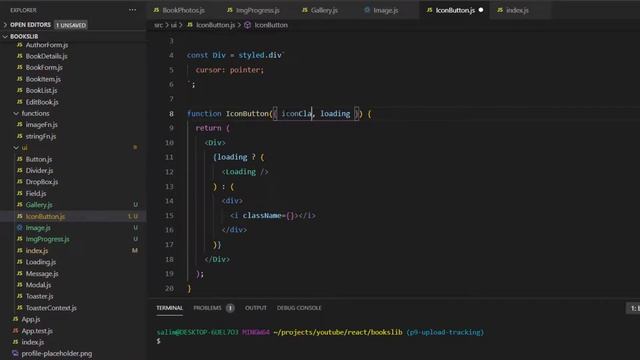Open BookList.js file
This screenshot has width=640, height=360.
(x=41, y=91)
